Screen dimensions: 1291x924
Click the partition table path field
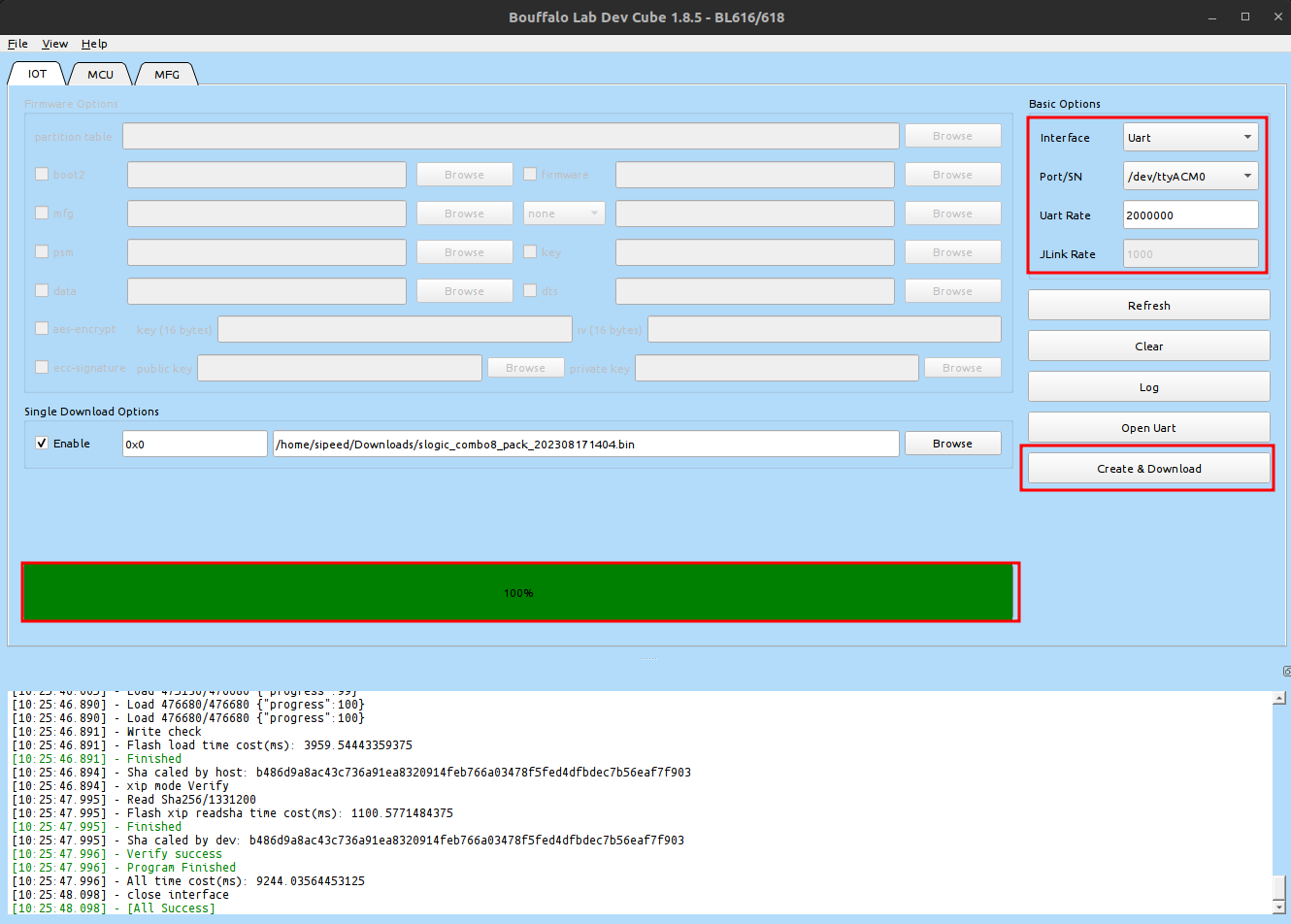[511, 136]
